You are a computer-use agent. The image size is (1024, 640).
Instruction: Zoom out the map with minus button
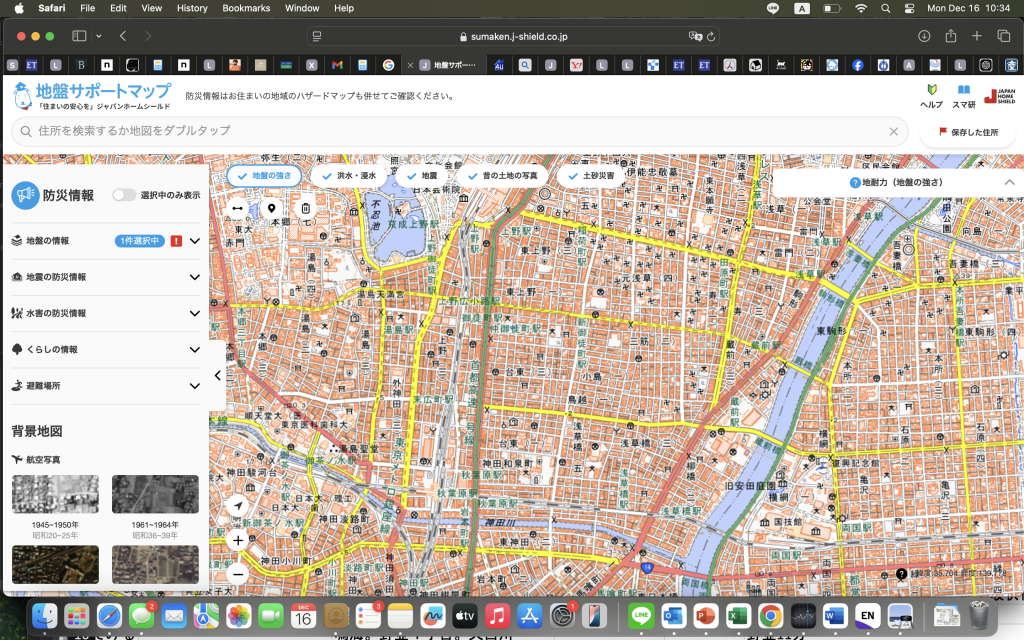point(238,574)
